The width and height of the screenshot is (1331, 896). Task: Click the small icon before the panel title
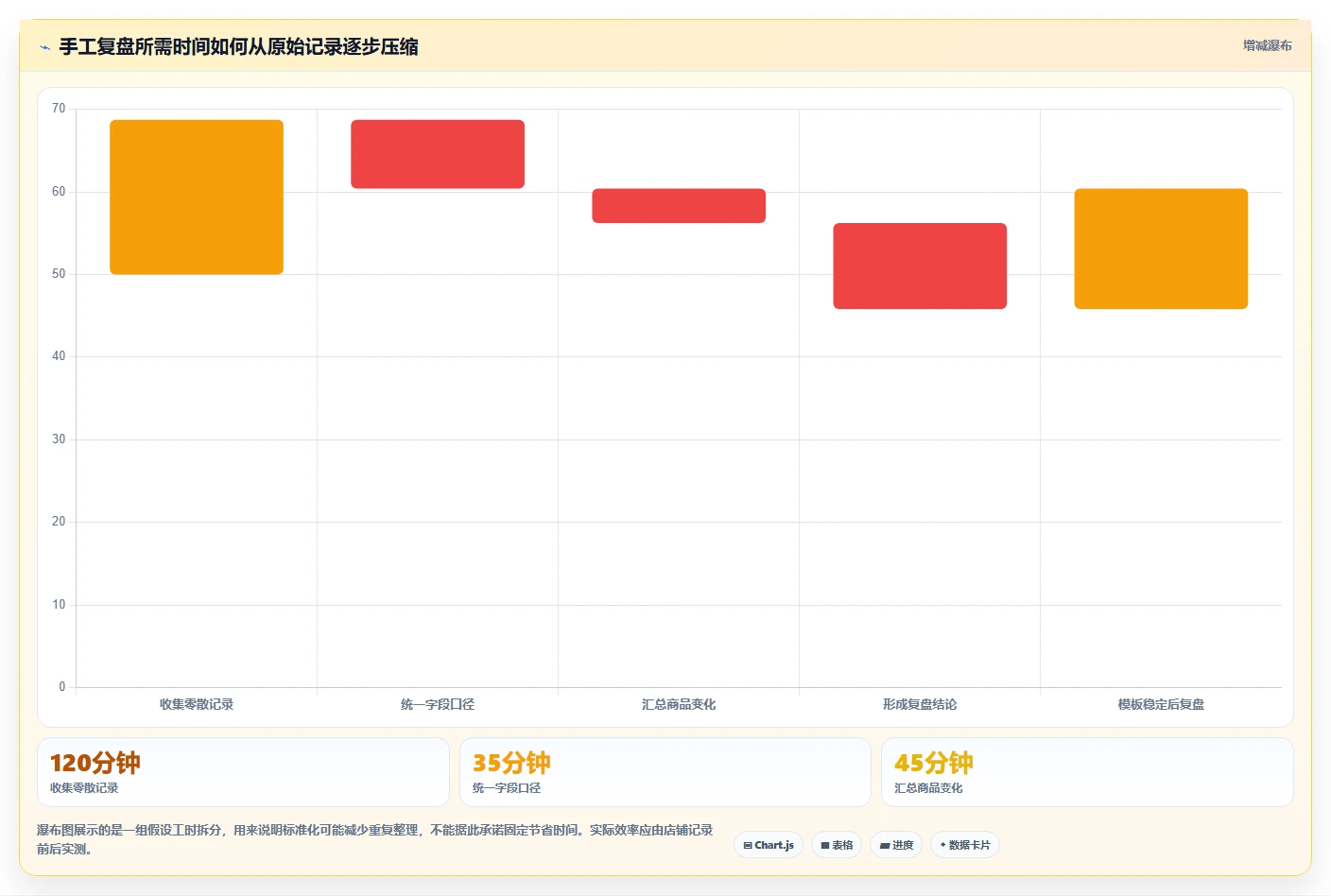coord(44,47)
